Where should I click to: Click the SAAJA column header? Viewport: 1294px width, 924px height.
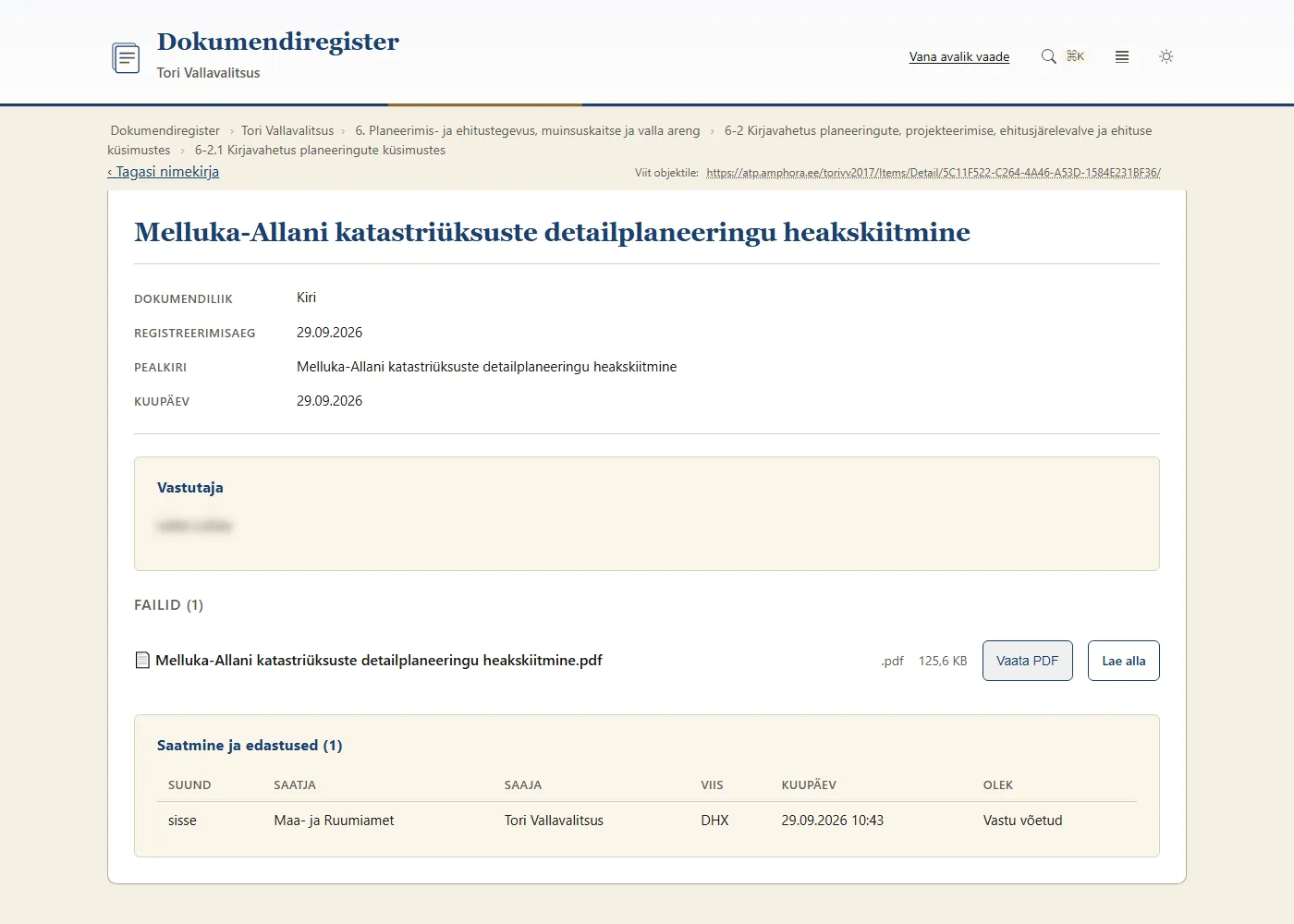(x=523, y=785)
